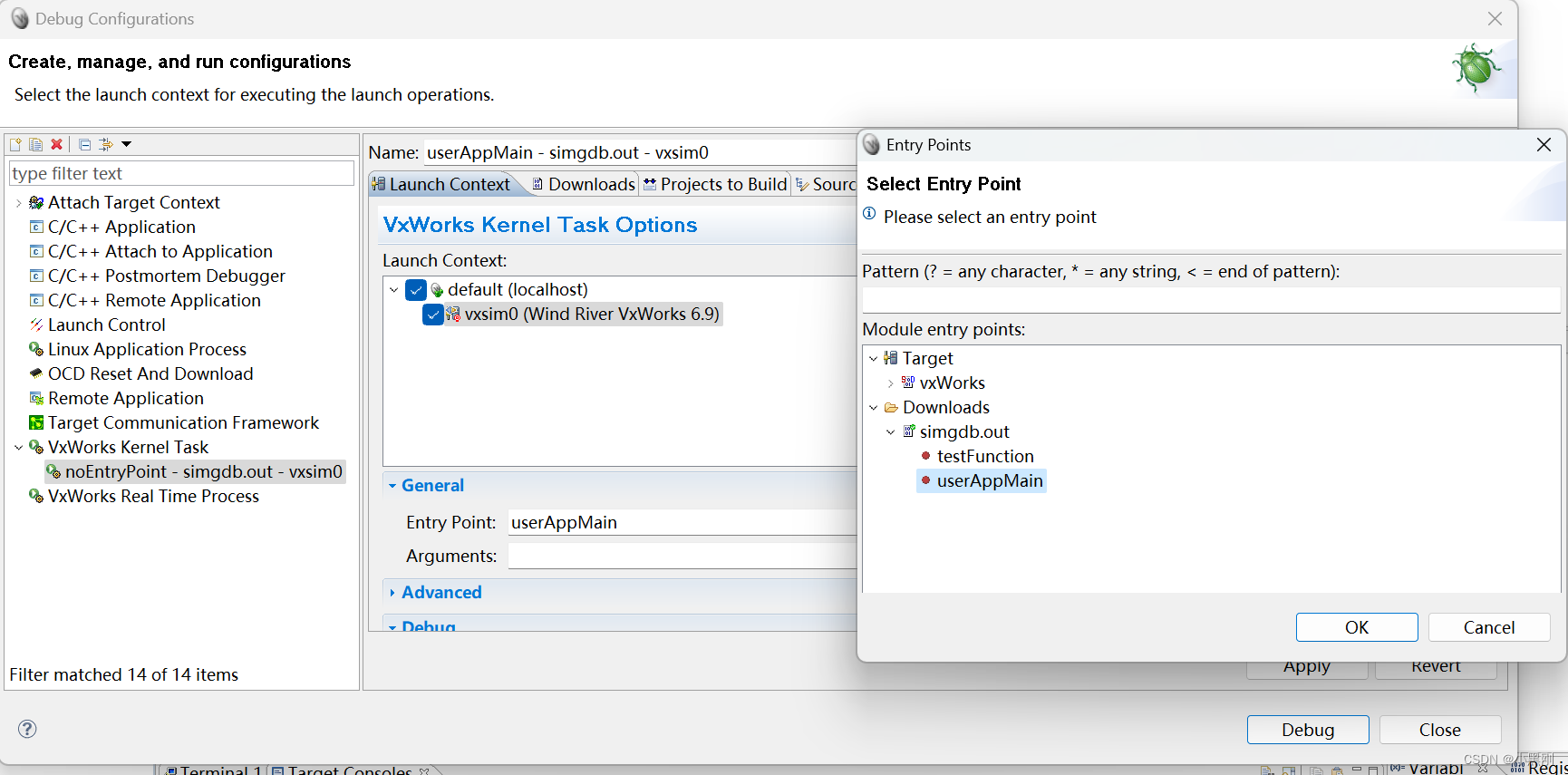Open the filter options dropdown arrow
1568x775 pixels.
[127, 144]
